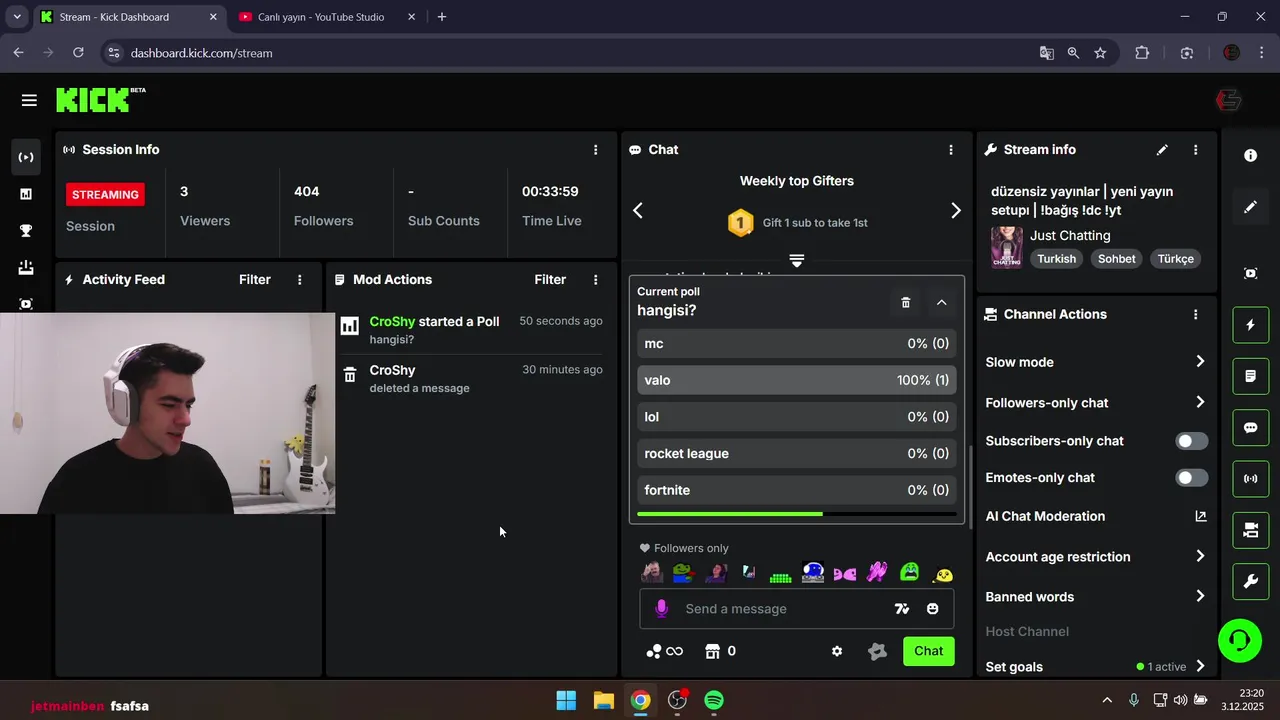Click the channel points icon with infinity

coord(664,651)
